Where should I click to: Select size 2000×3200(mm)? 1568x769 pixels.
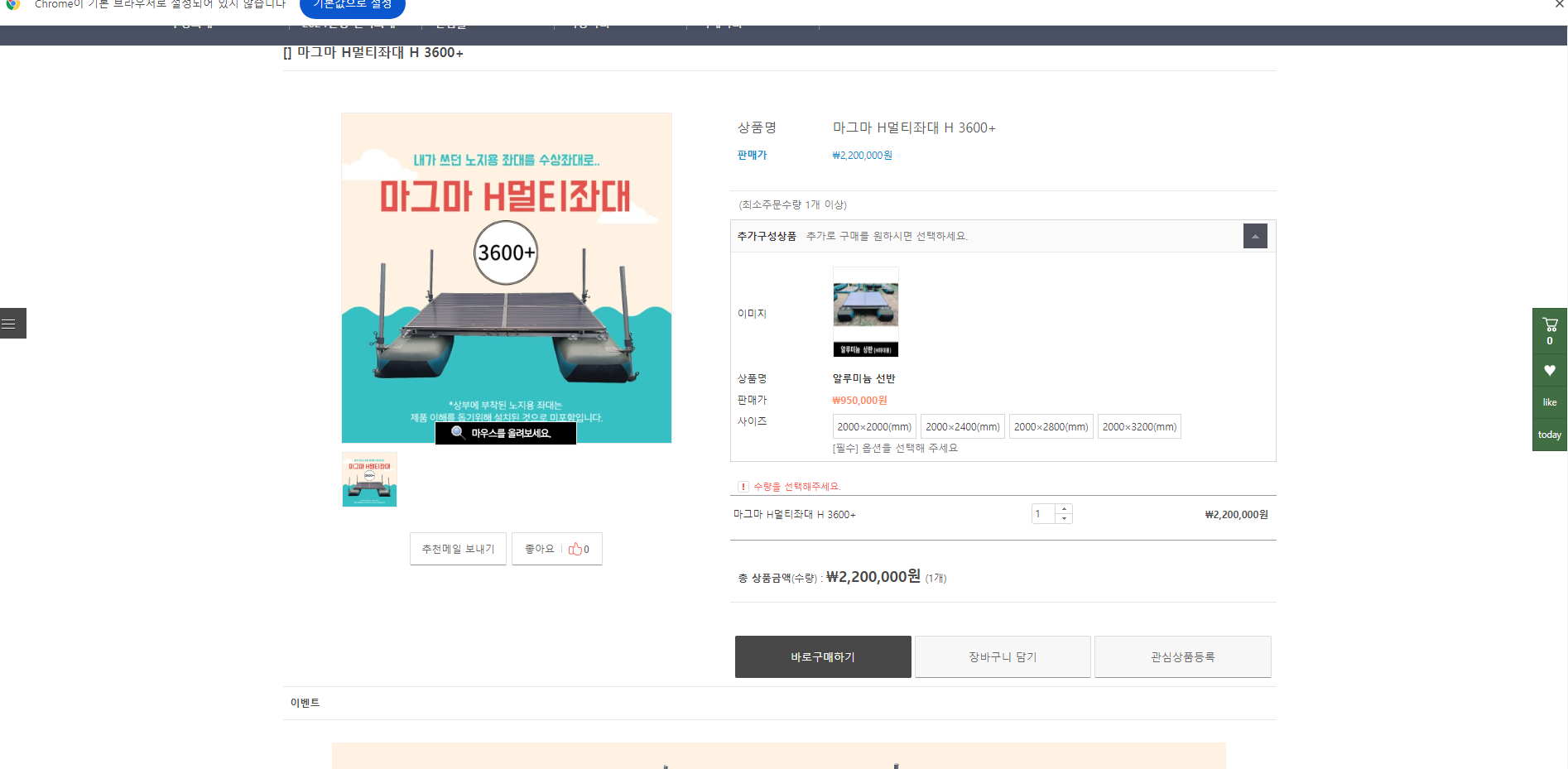1139,426
